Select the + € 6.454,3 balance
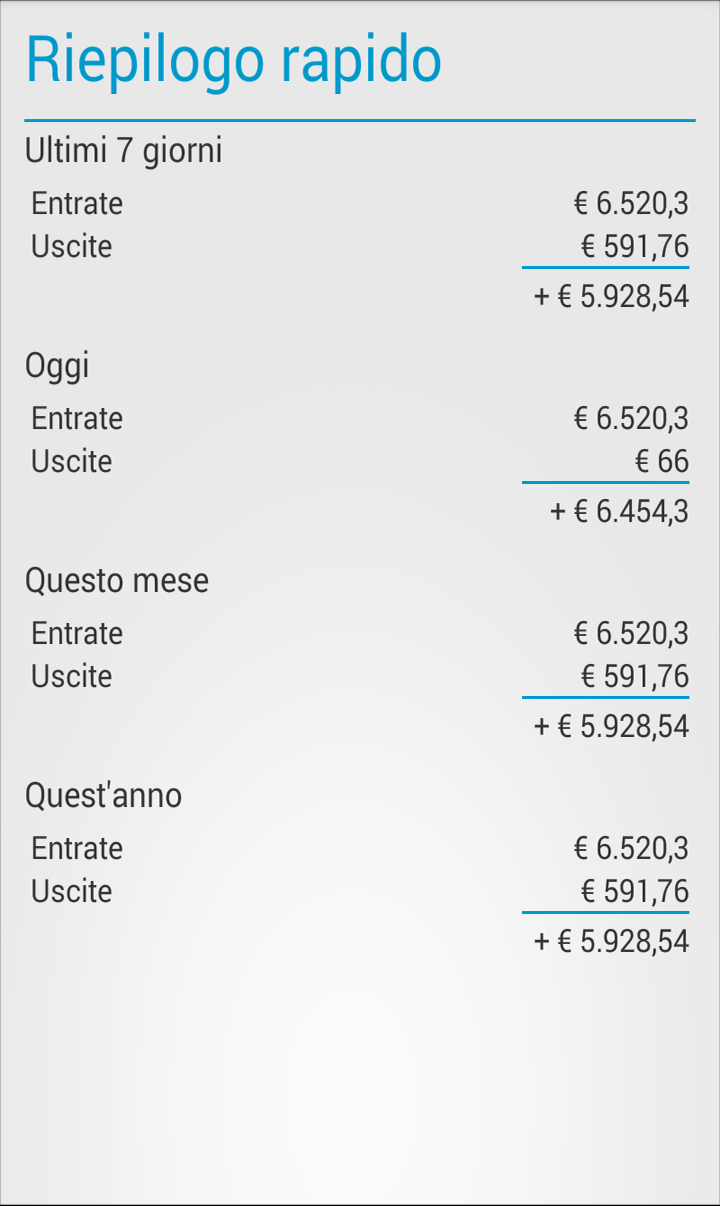 (x=620, y=512)
